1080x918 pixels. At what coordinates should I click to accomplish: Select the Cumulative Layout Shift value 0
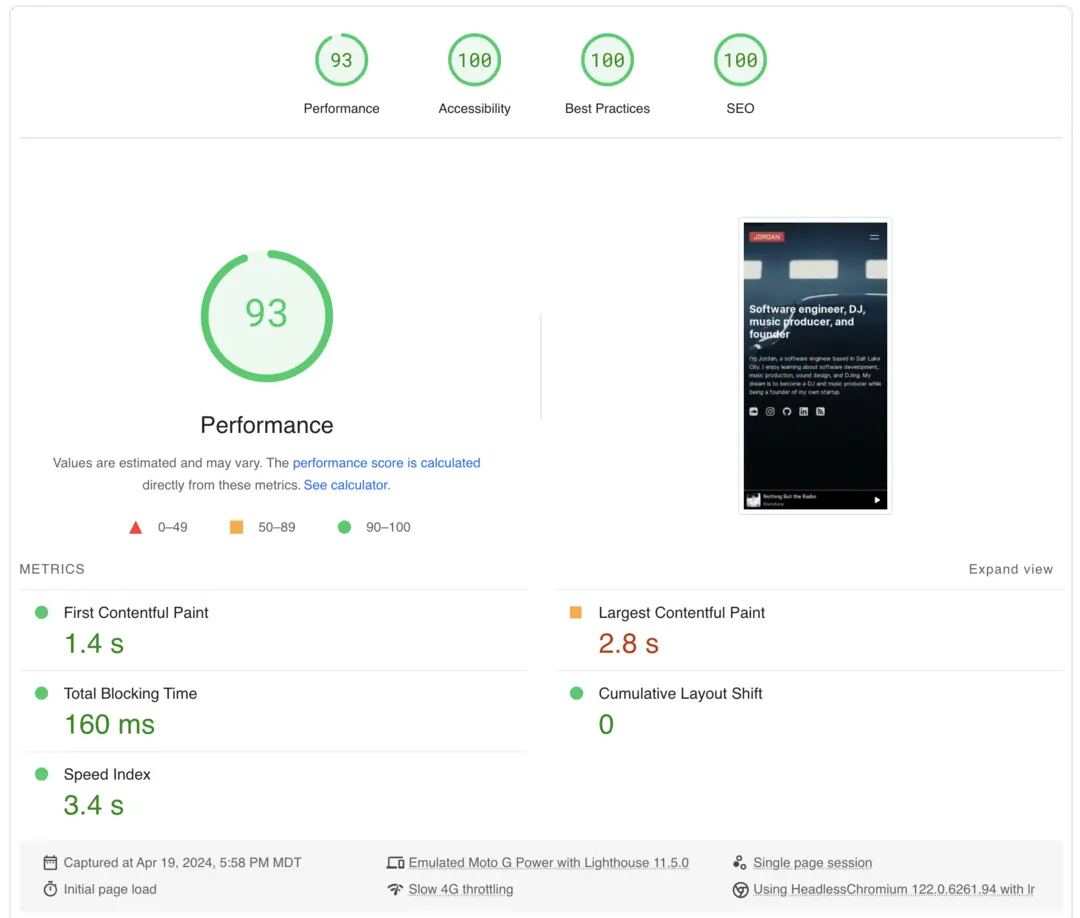click(605, 724)
